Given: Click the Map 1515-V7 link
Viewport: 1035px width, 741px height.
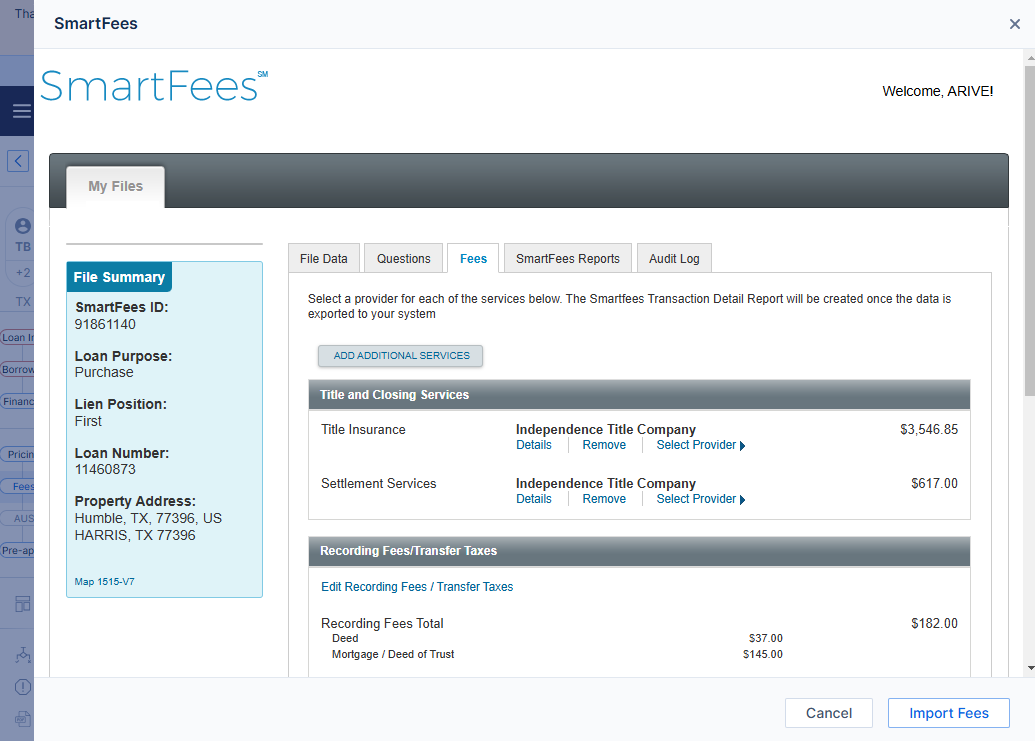Looking at the screenshot, I should pos(104,581).
